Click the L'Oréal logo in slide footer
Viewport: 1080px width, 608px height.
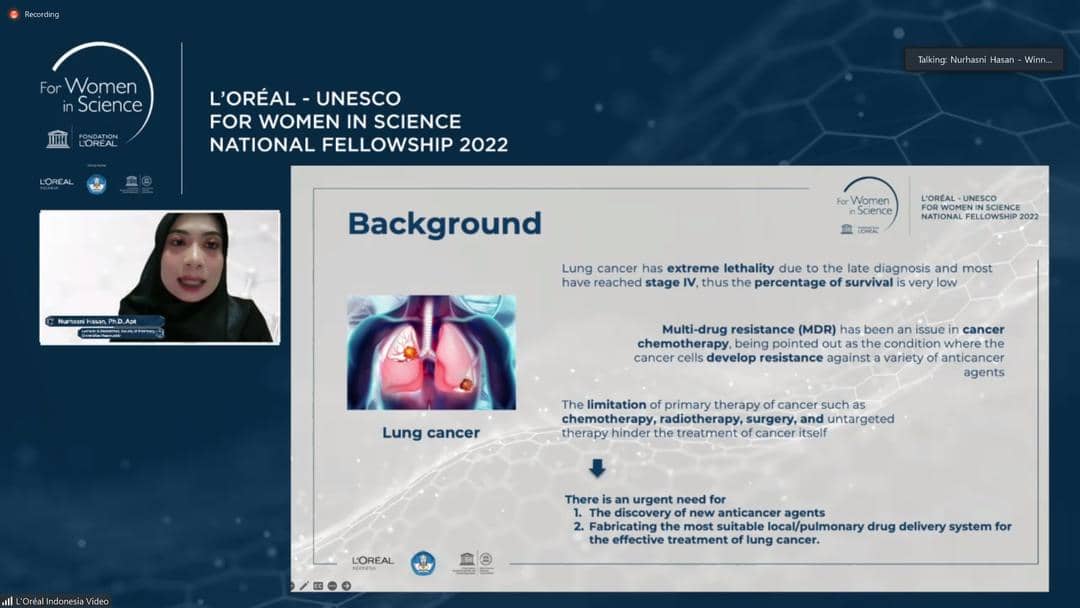372,562
